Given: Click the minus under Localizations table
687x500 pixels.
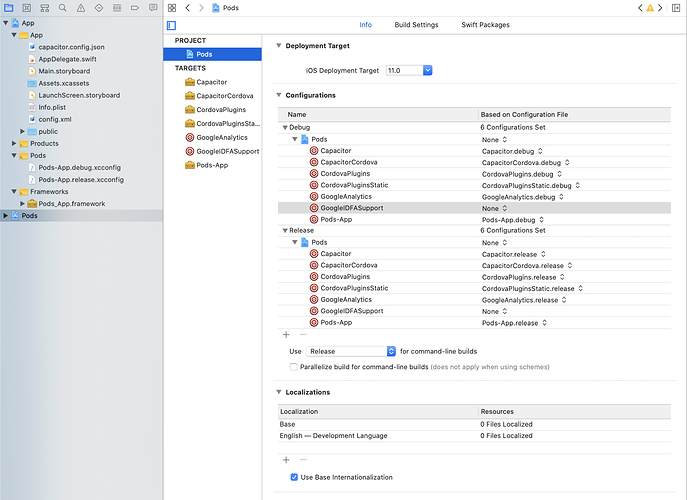Looking at the screenshot, I should tap(303, 460).
